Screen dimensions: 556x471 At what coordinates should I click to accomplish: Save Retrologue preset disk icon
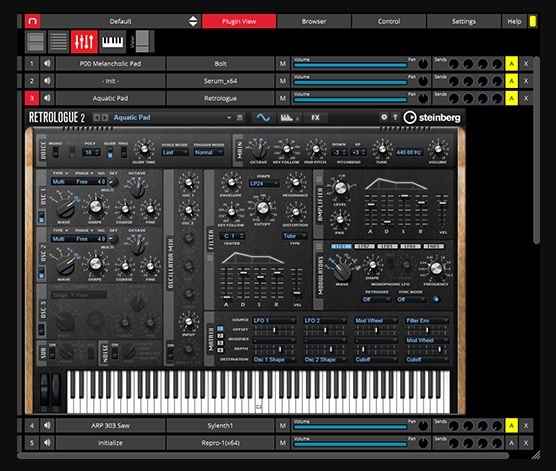coord(240,117)
